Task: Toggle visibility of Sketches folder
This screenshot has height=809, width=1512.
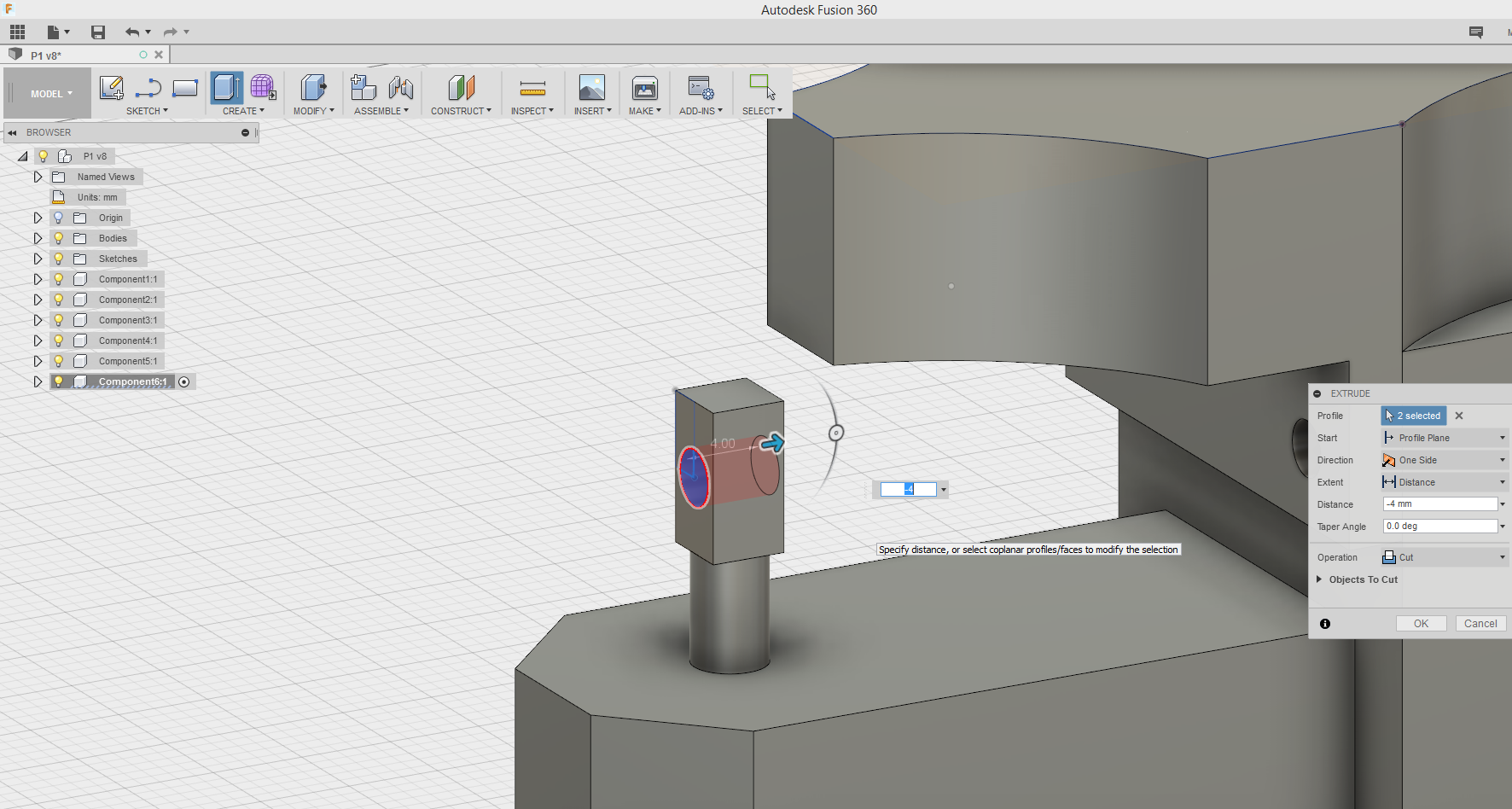Action: (x=59, y=259)
